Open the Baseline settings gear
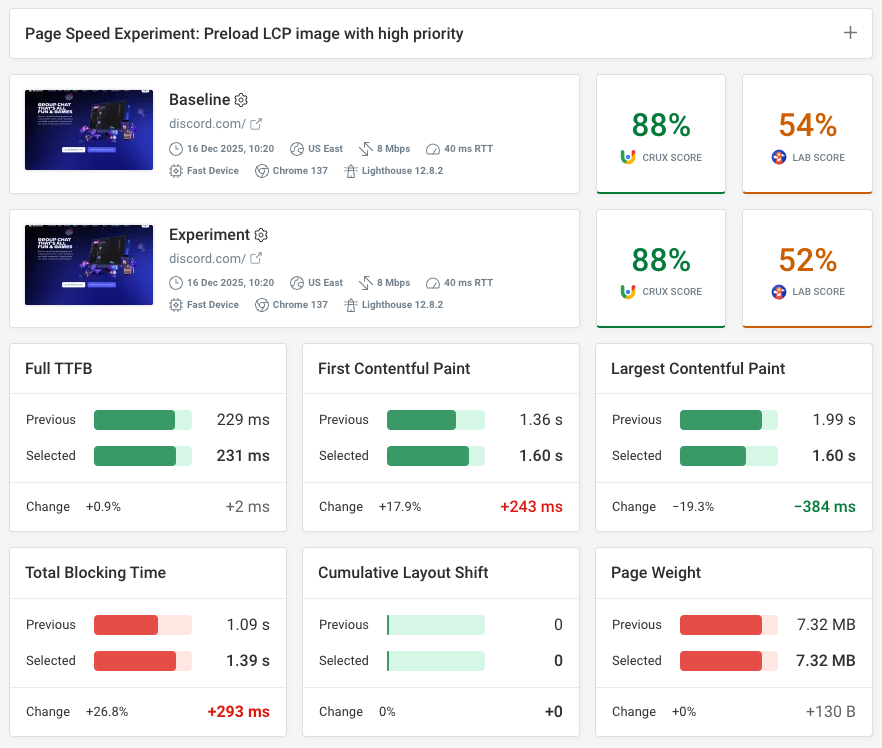Image resolution: width=882 pixels, height=748 pixels. click(240, 100)
